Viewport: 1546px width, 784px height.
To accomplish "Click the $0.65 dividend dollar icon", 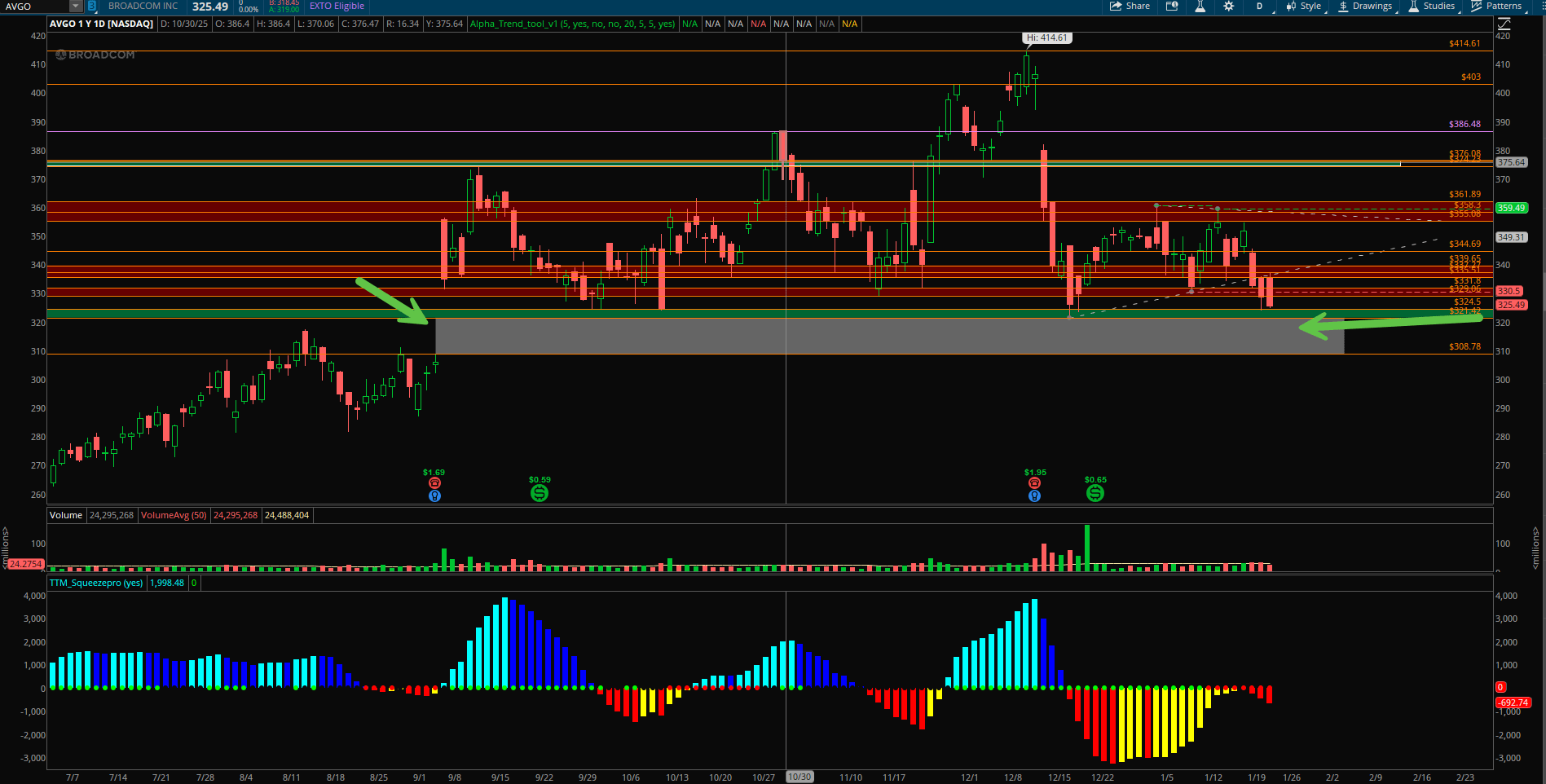I will 1095,493.
